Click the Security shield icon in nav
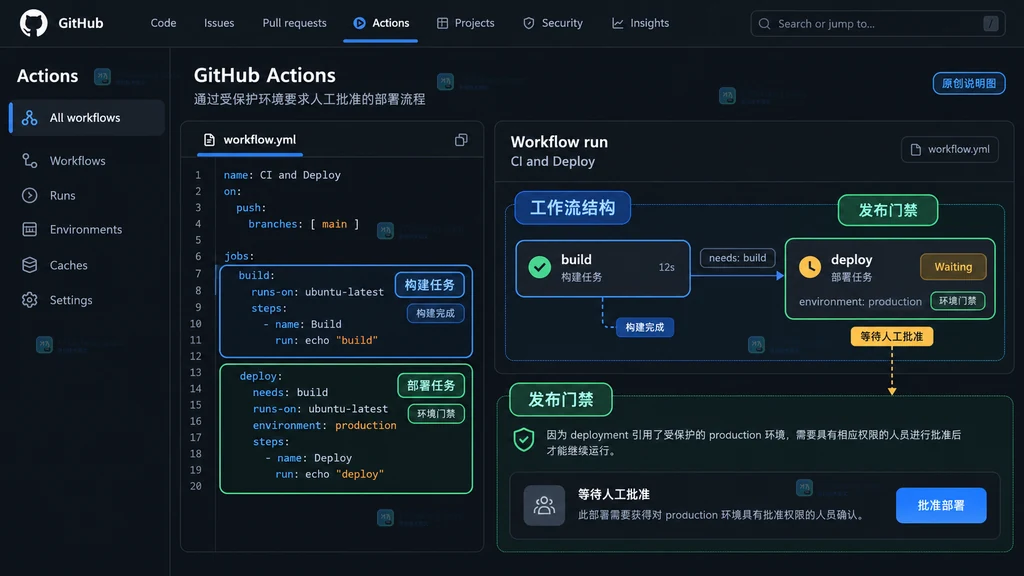 529,23
